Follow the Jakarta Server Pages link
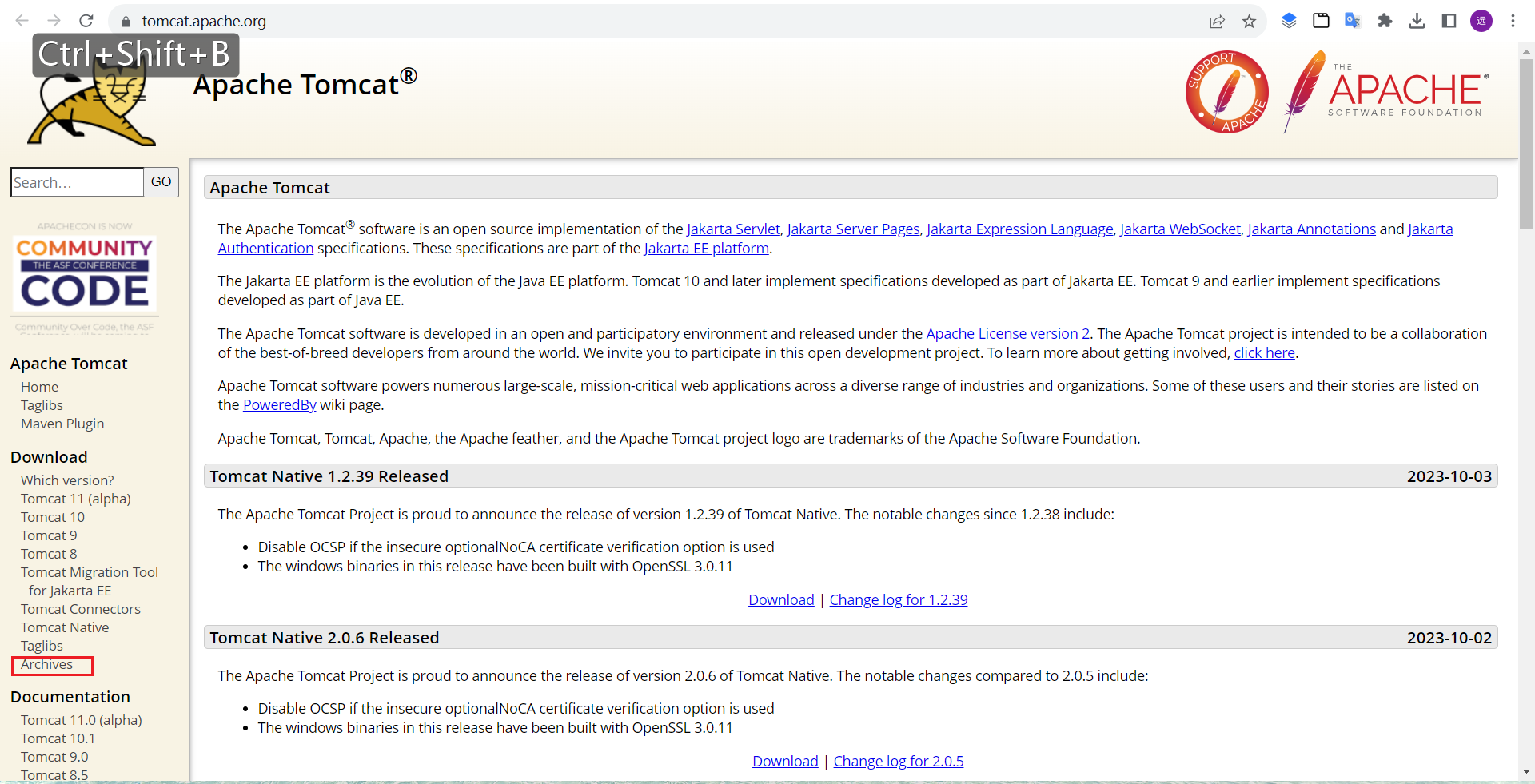 [x=853, y=229]
